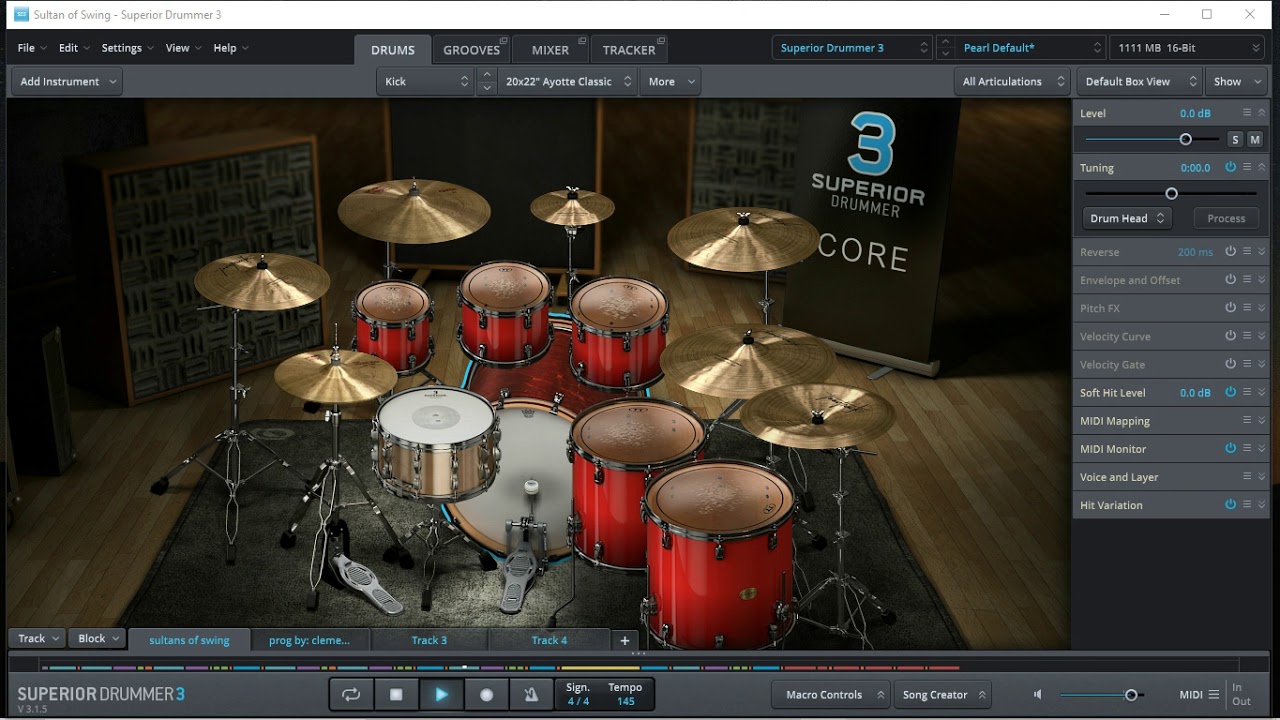Open Soft Hit Level menu icon
The width and height of the screenshot is (1280, 720).
1247,392
